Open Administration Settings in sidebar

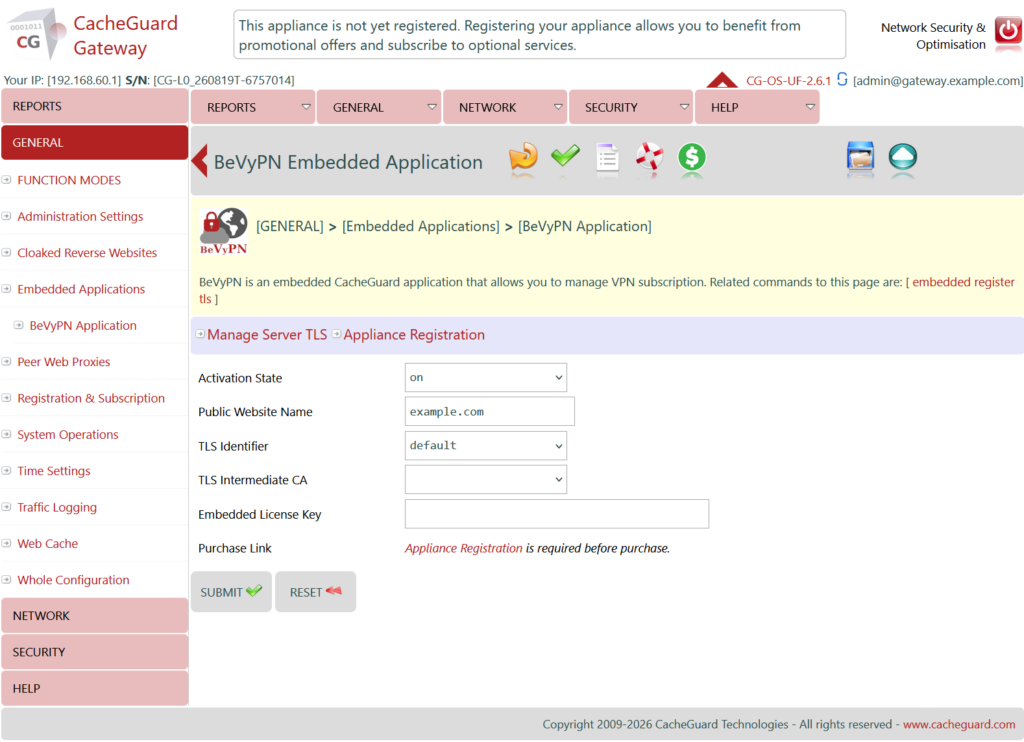coord(80,216)
